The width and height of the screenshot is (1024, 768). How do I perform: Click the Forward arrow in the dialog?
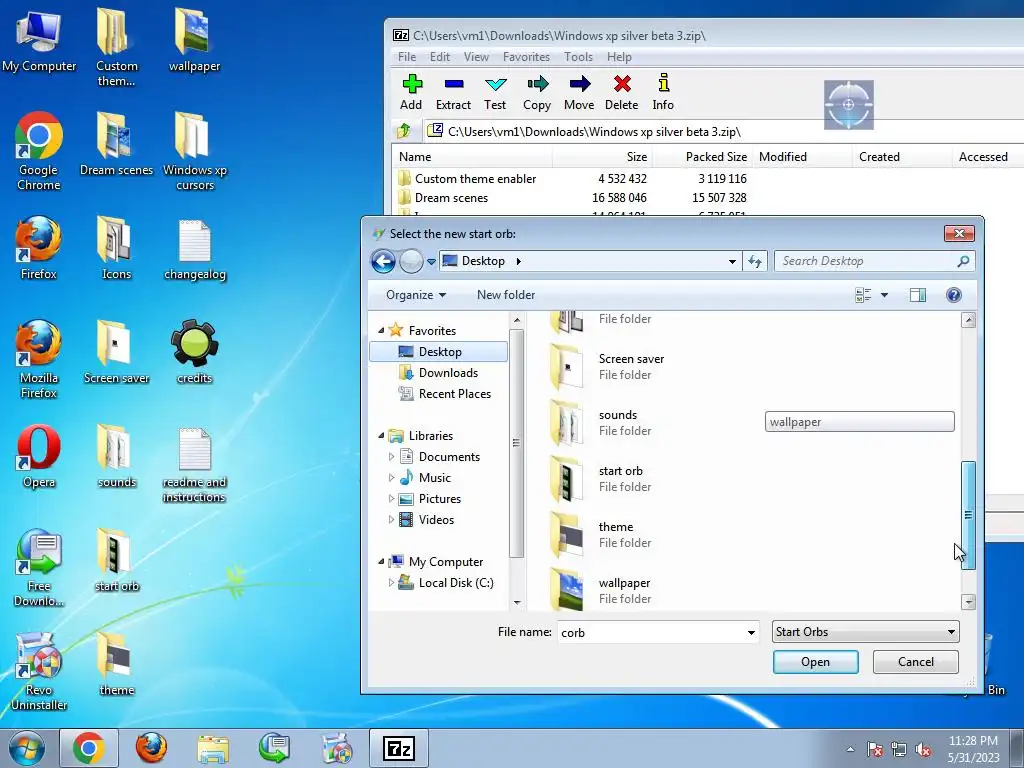(411, 261)
